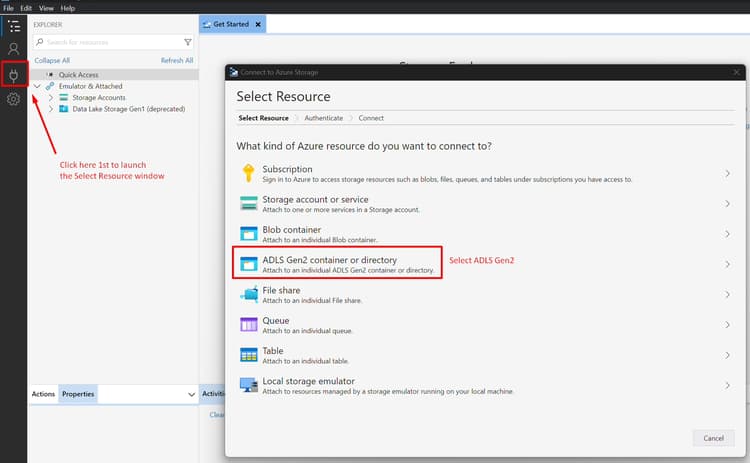Click the ADLS Gen2 container icon

pos(249,264)
